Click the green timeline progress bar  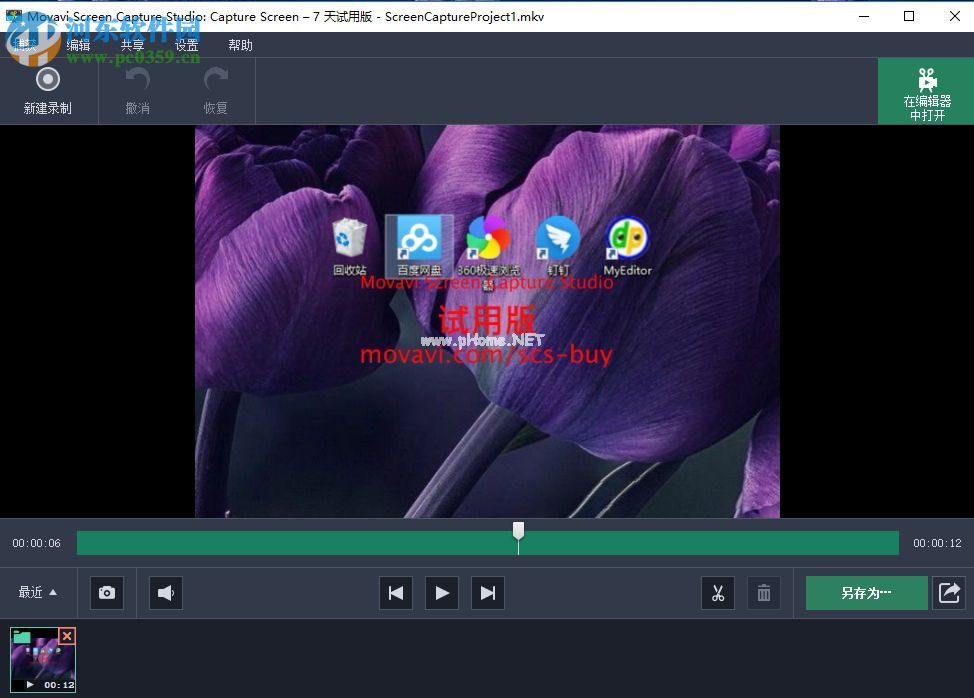tap(488, 543)
